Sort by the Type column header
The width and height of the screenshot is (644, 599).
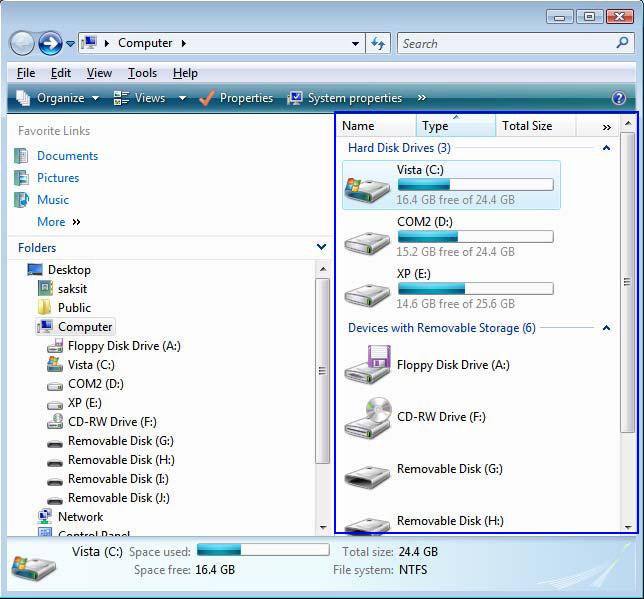coord(456,126)
